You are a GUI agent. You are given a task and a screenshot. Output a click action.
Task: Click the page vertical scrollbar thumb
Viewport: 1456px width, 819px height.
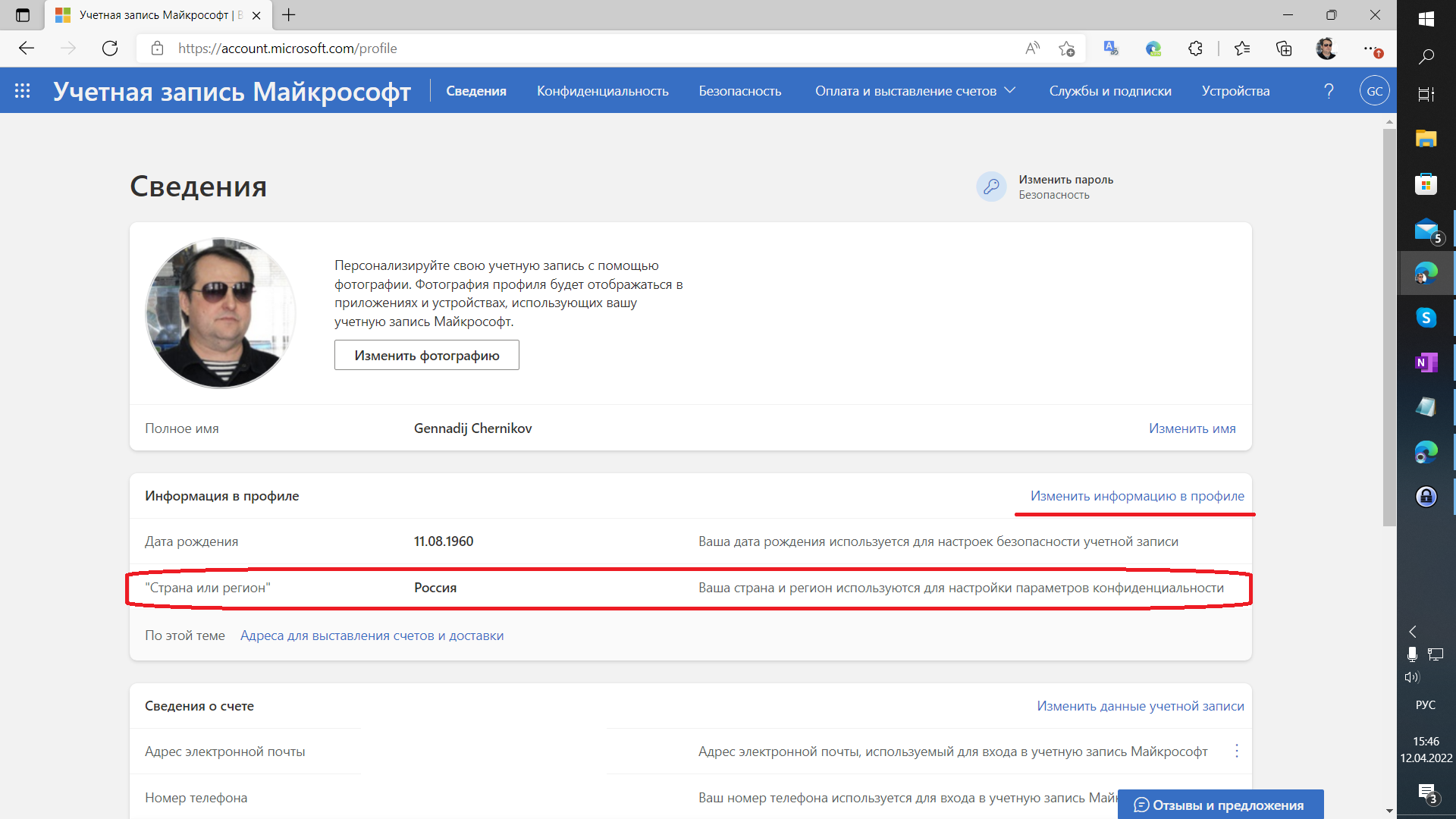[1389, 326]
